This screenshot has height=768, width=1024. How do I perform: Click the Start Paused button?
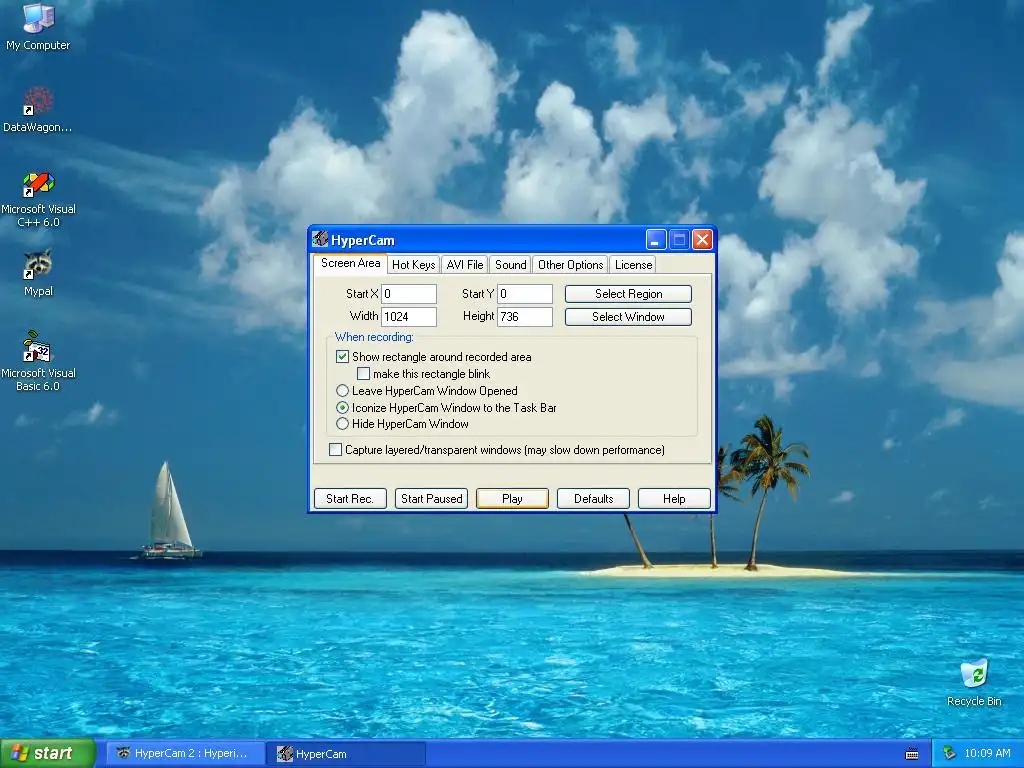pos(431,498)
